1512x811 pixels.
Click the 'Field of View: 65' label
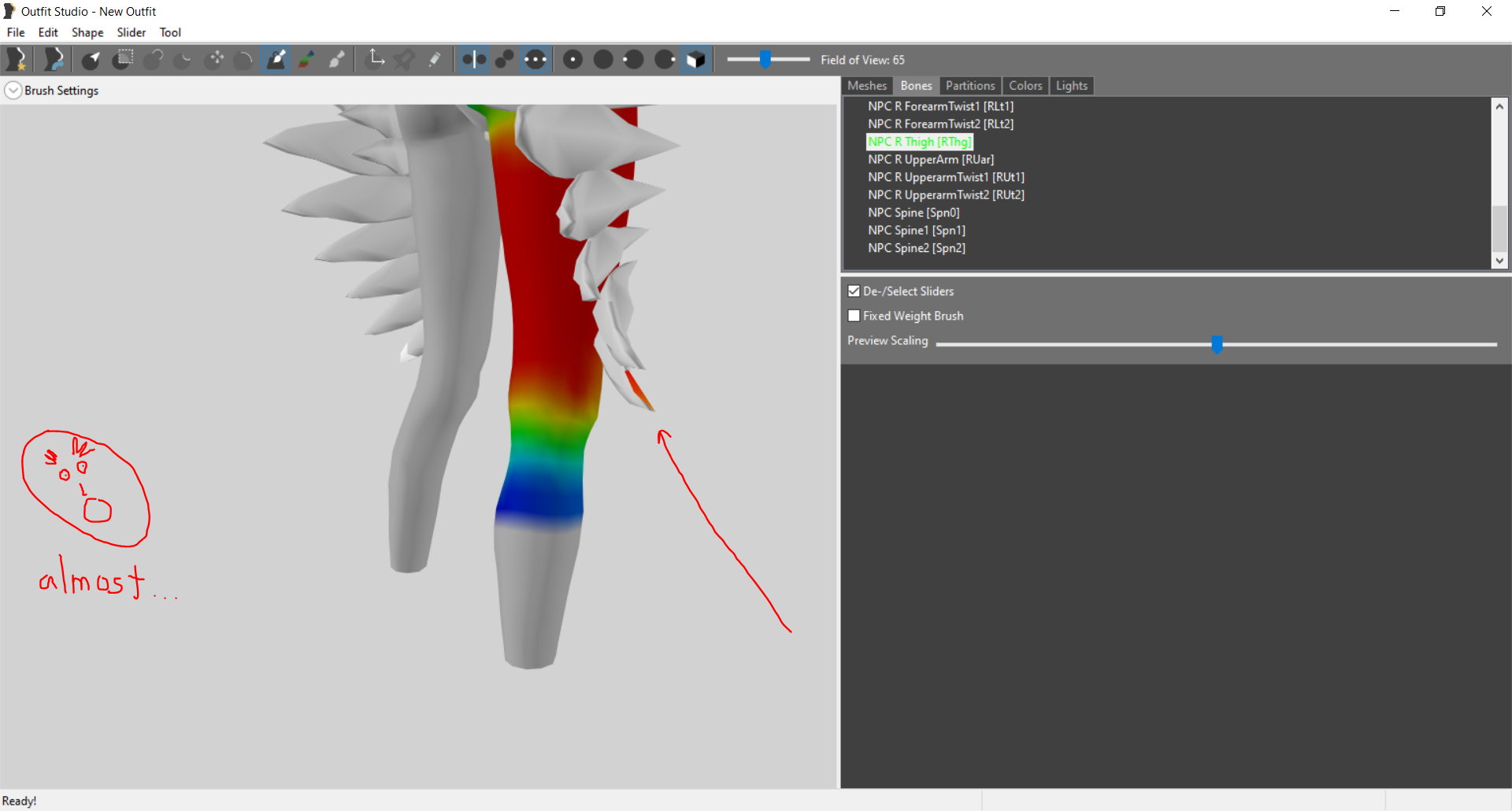[862, 60]
